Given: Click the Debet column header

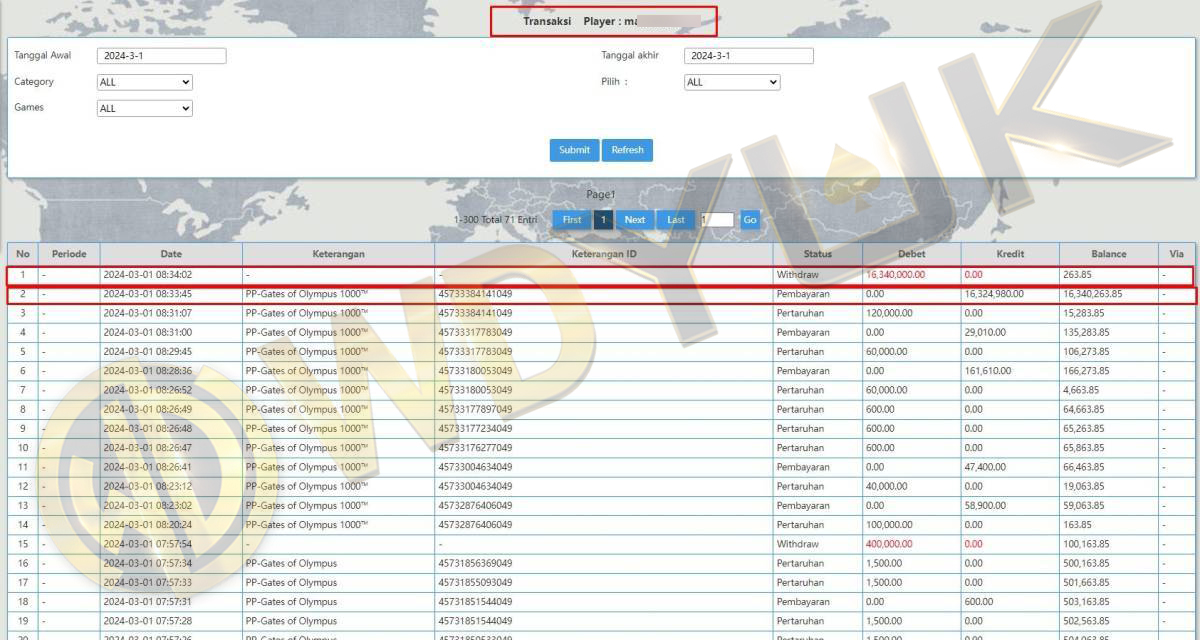Looking at the screenshot, I should [x=911, y=254].
